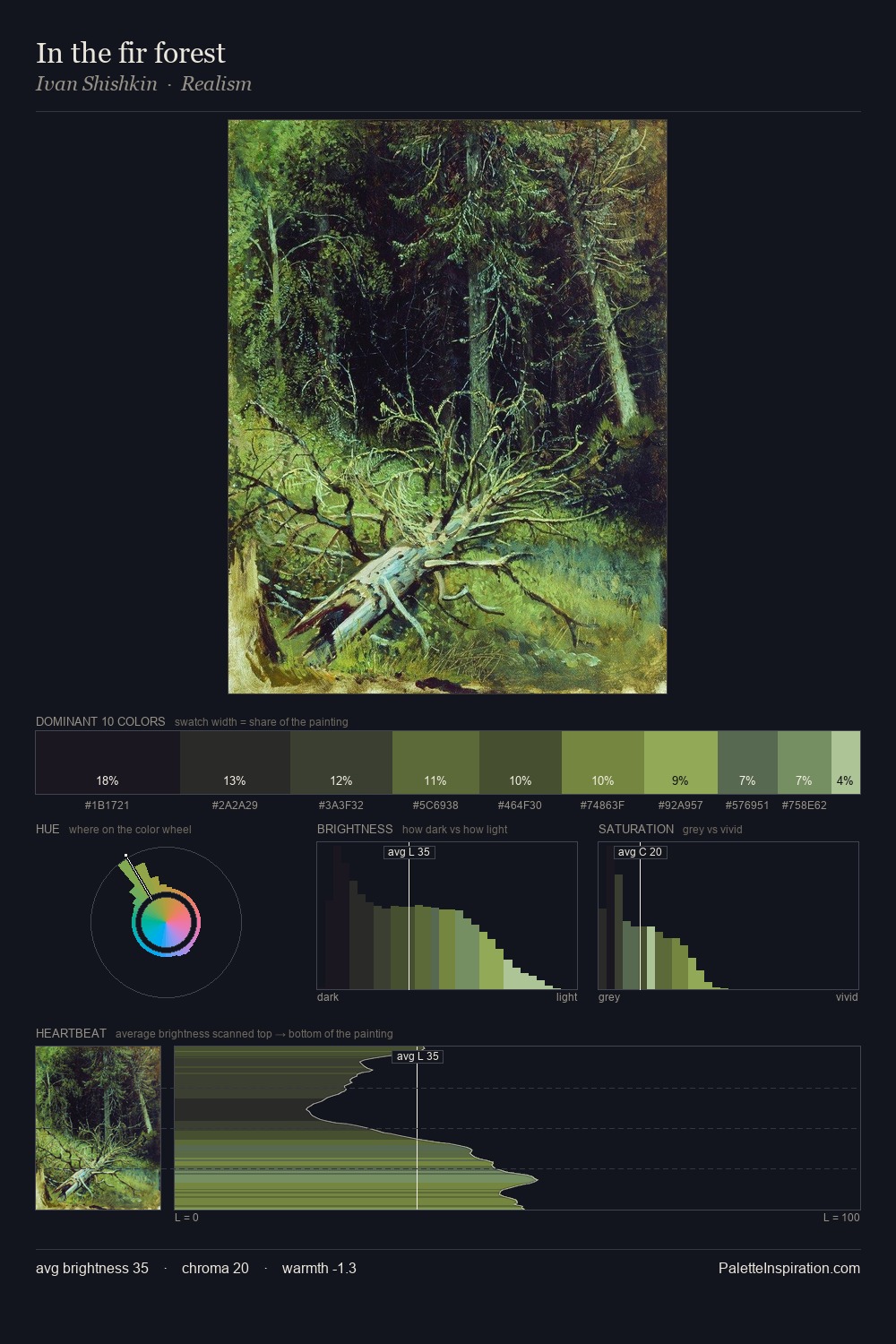Click the hue color wheel chart
The image size is (896, 1344).
point(166,922)
